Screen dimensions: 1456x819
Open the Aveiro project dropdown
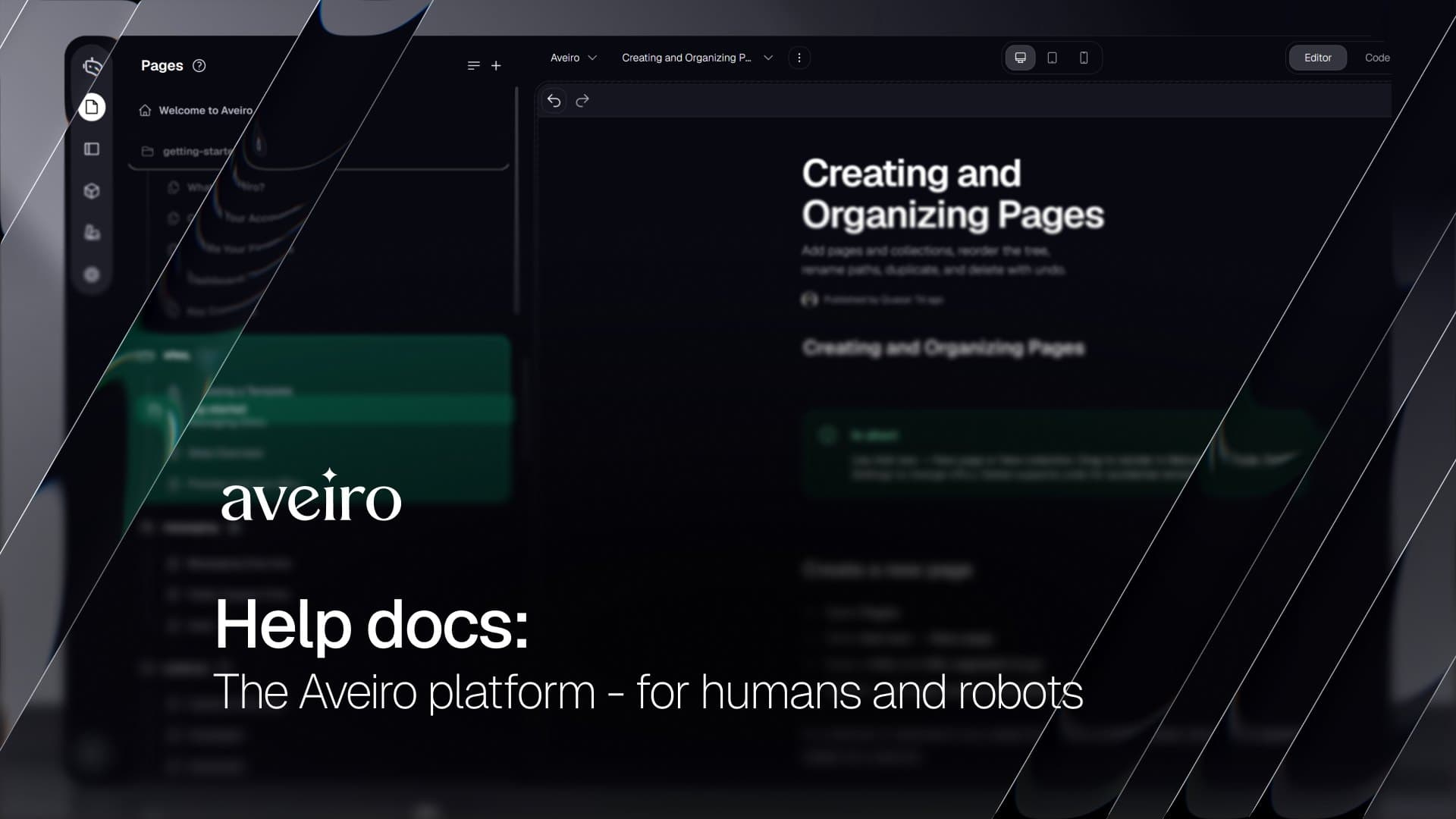(x=573, y=58)
